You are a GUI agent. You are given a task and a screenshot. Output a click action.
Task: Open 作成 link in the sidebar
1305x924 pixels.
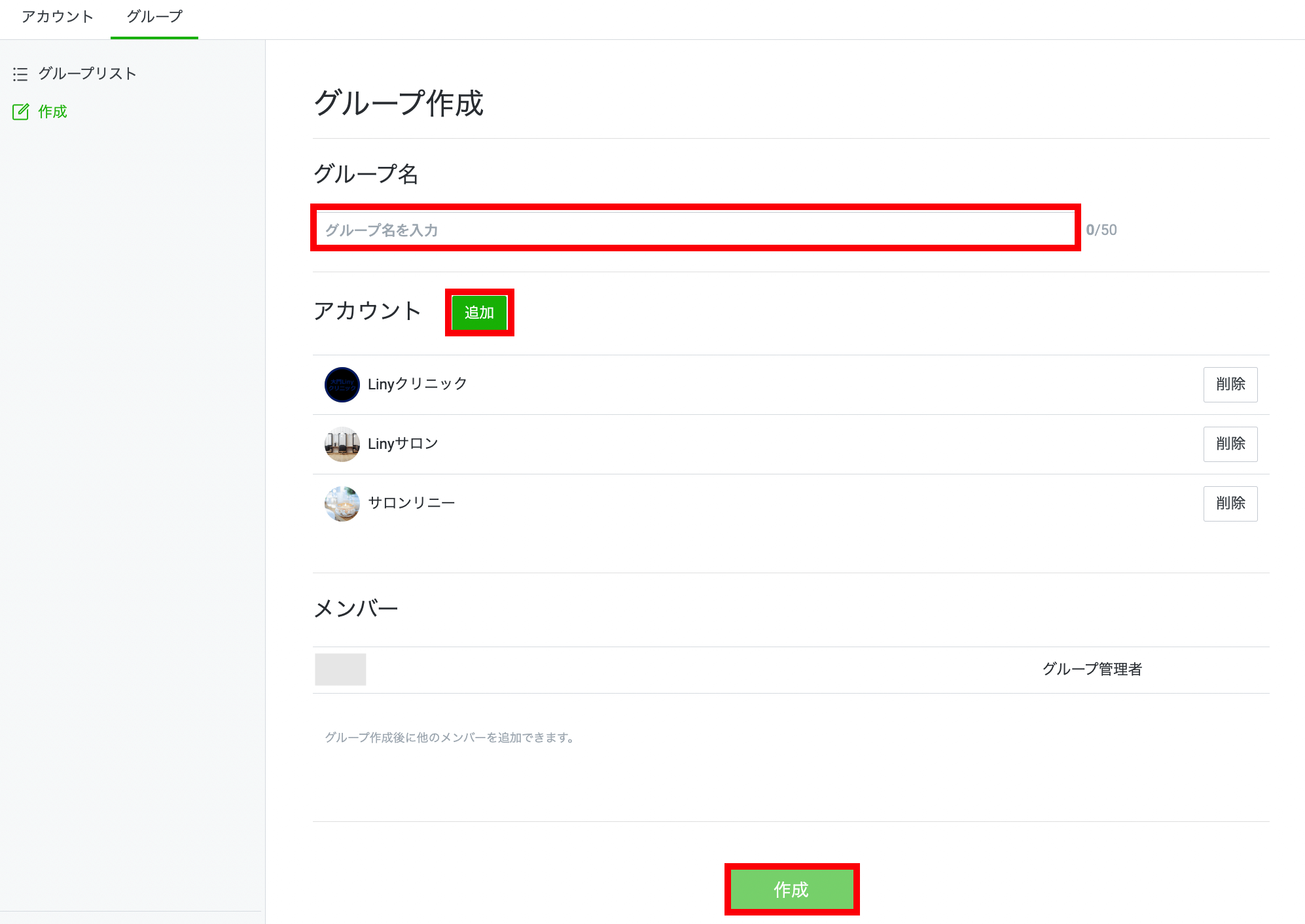coord(52,112)
